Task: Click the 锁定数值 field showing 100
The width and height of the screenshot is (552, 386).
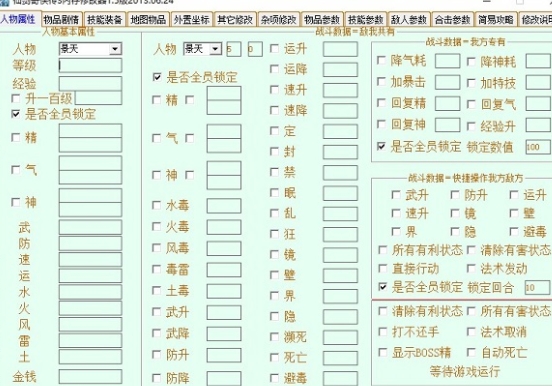Action: [538, 147]
